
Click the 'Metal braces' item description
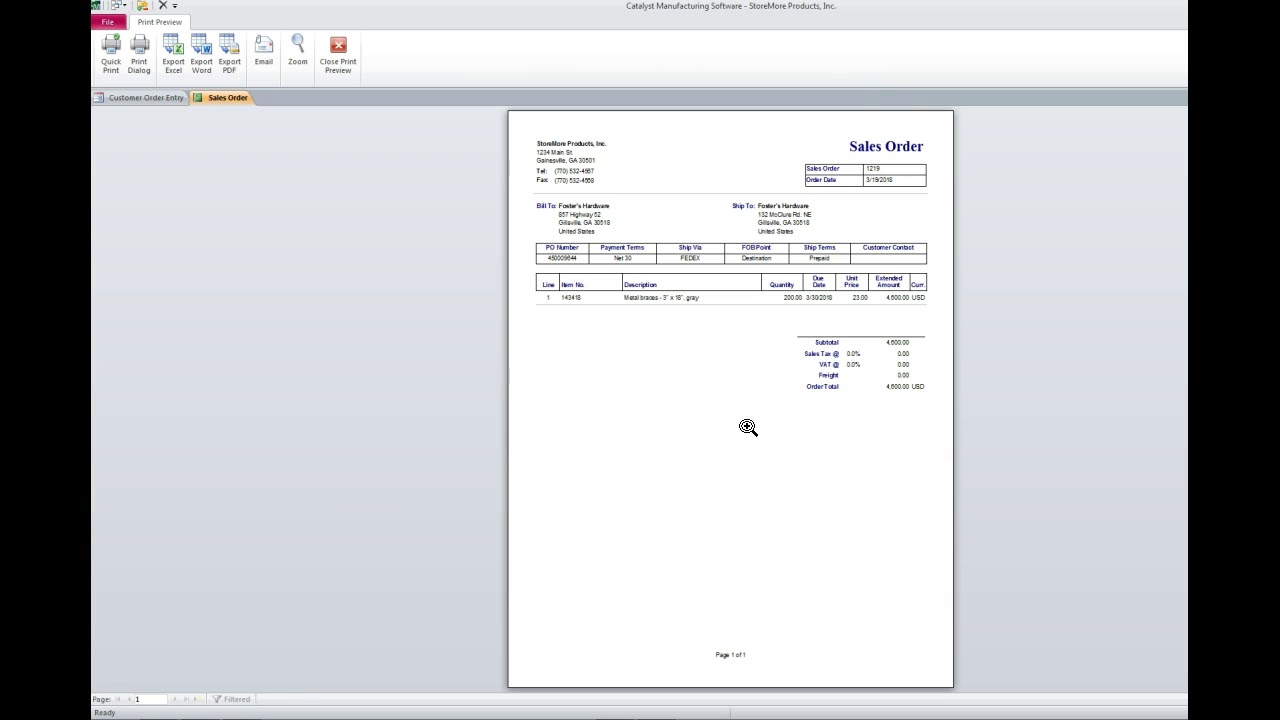click(x=661, y=298)
